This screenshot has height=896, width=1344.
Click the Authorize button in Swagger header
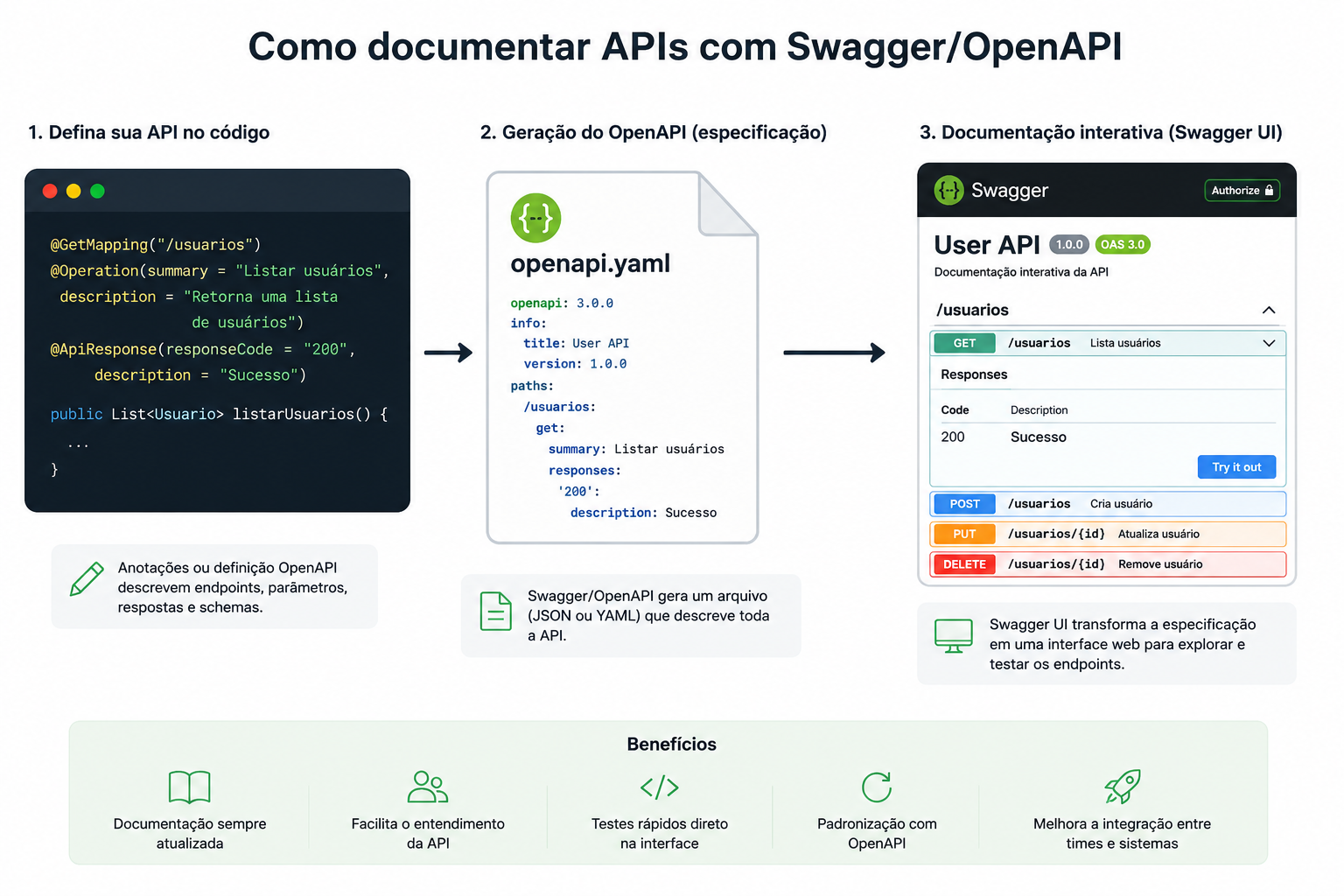[1242, 190]
